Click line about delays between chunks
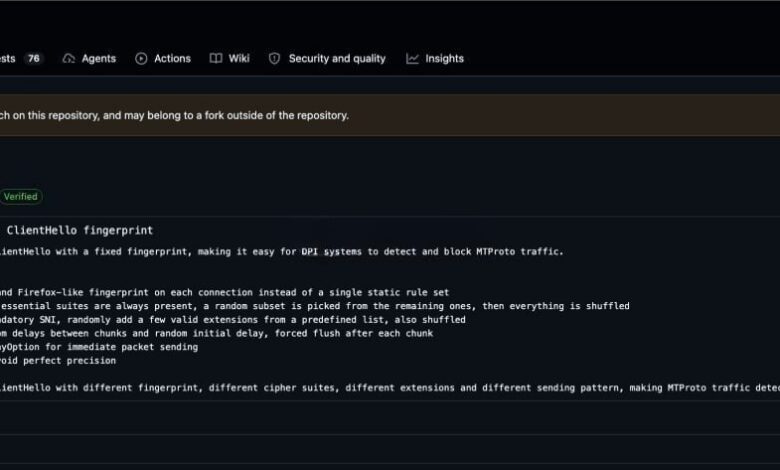Screen dimensions: 780x470 click(216, 333)
